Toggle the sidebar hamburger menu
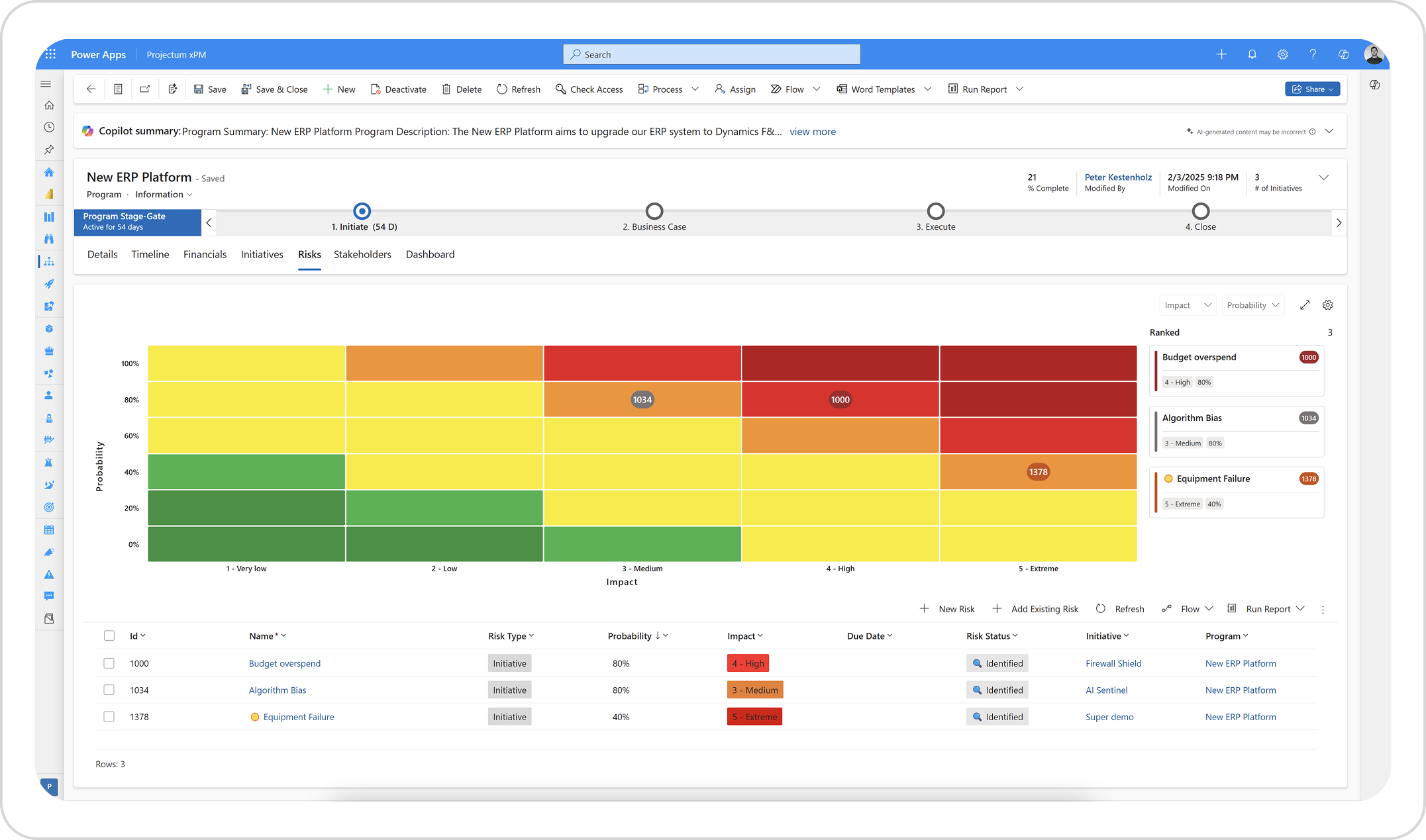 tap(46, 84)
